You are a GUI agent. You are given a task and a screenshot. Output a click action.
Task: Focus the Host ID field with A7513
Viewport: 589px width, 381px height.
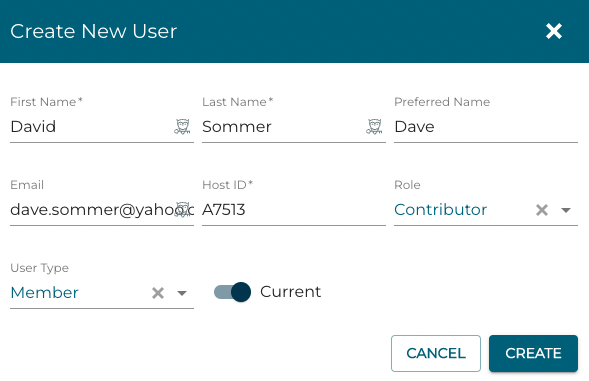[x=294, y=210]
